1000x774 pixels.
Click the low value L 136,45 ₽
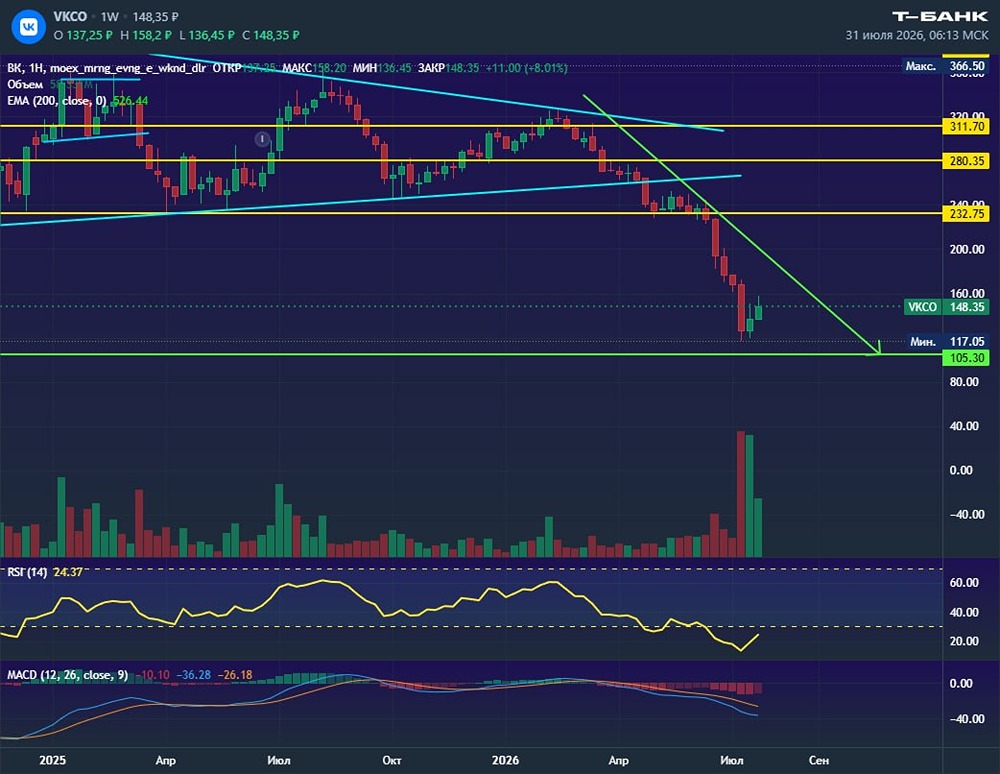[207, 35]
